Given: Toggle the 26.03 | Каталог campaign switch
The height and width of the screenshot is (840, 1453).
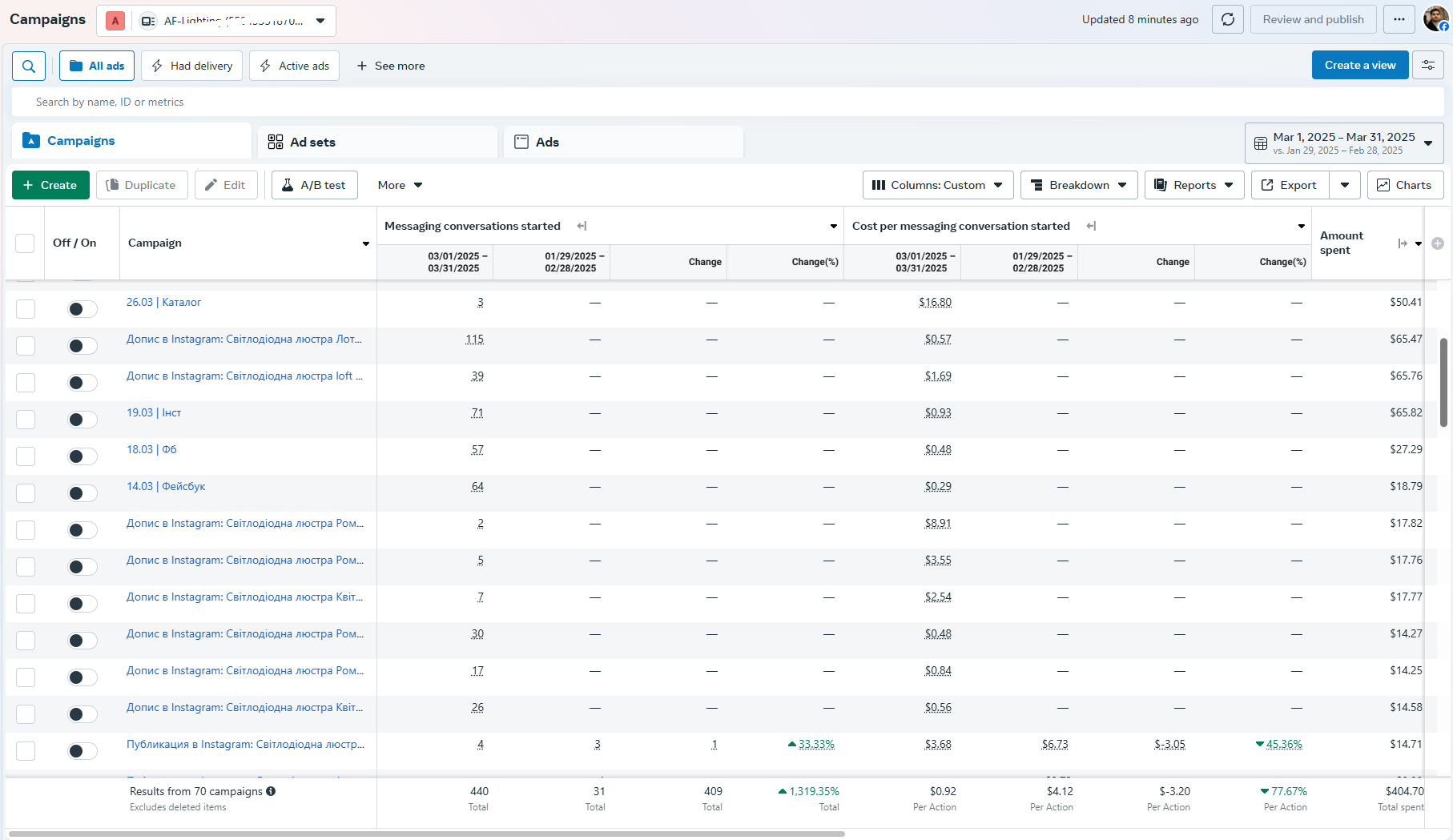Looking at the screenshot, I should click(82, 309).
